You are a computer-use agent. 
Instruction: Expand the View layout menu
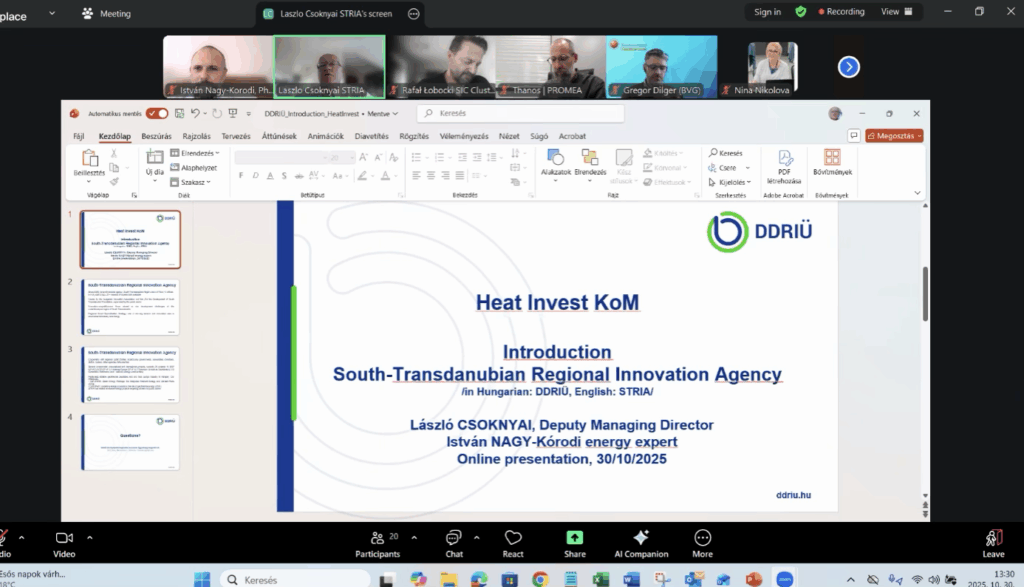(x=894, y=12)
